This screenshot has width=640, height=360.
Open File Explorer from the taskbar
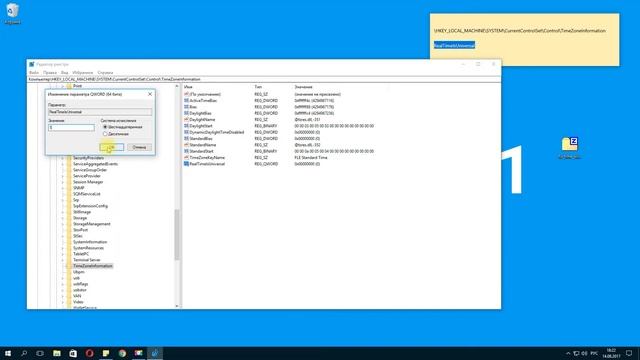pyautogui.click(x=57, y=353)
